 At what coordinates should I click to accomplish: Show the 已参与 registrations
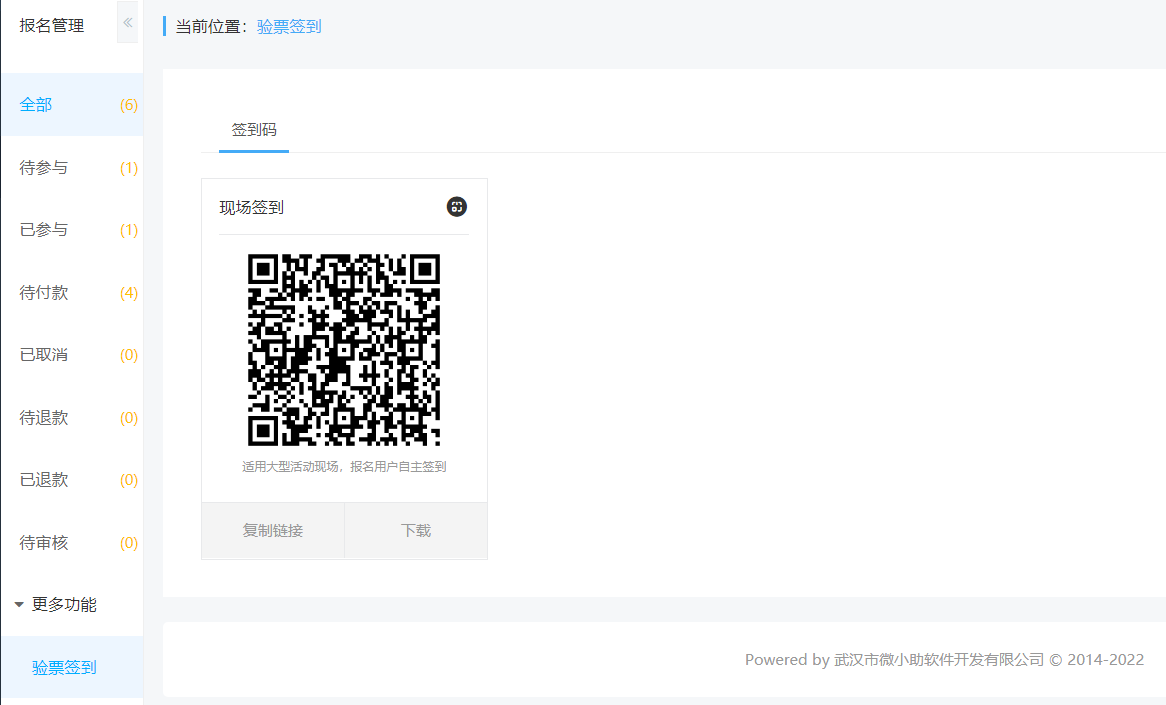tap(72, 230)
